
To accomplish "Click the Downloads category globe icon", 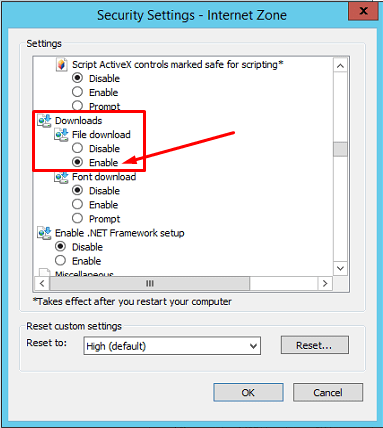I will tap(45, 121).
